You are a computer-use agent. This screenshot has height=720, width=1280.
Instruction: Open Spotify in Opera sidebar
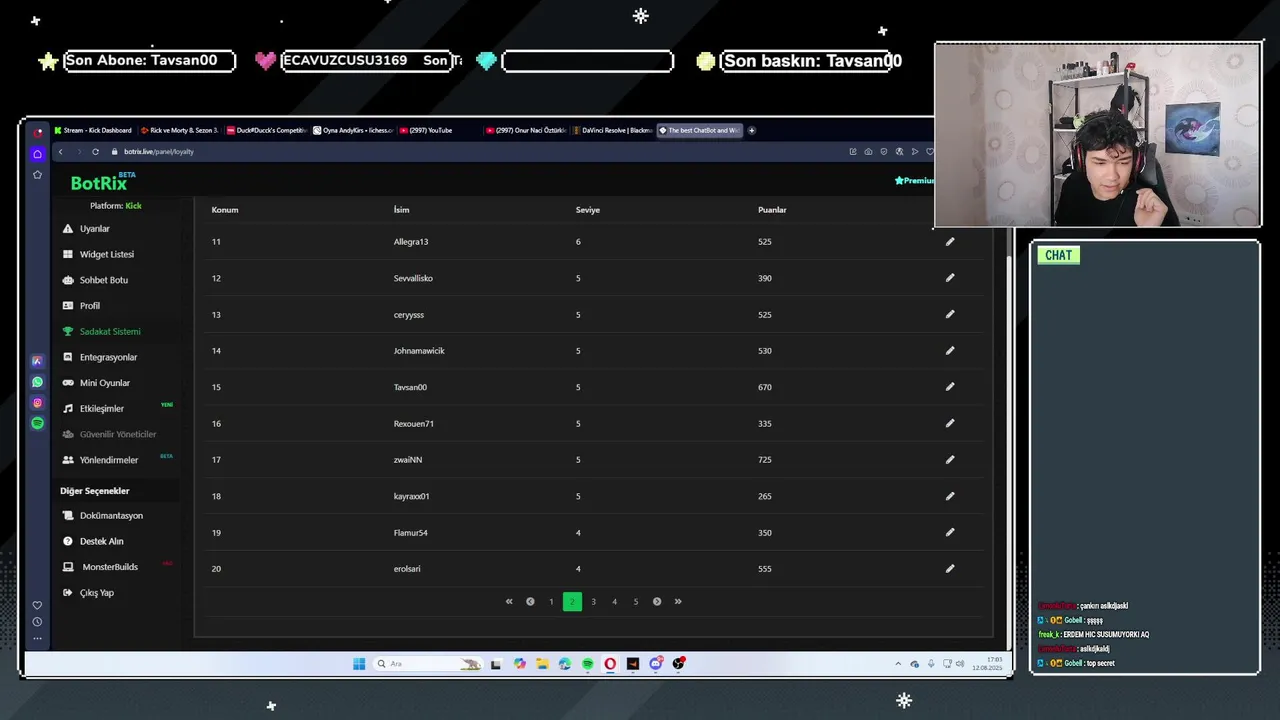(x=37, y=423)
